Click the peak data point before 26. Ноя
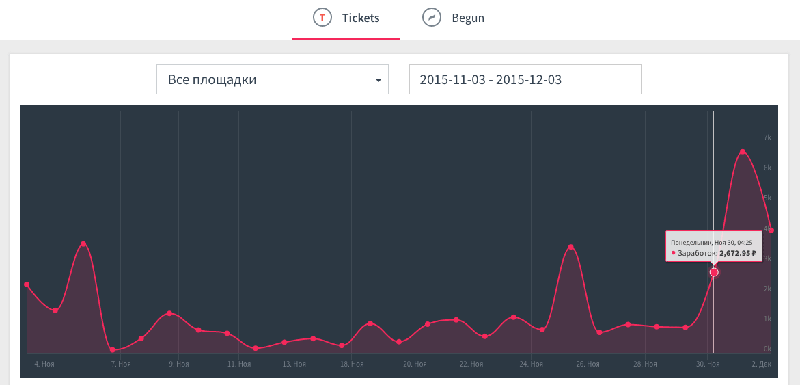Screen dimensions: 800x385 [x=570, y=247]
